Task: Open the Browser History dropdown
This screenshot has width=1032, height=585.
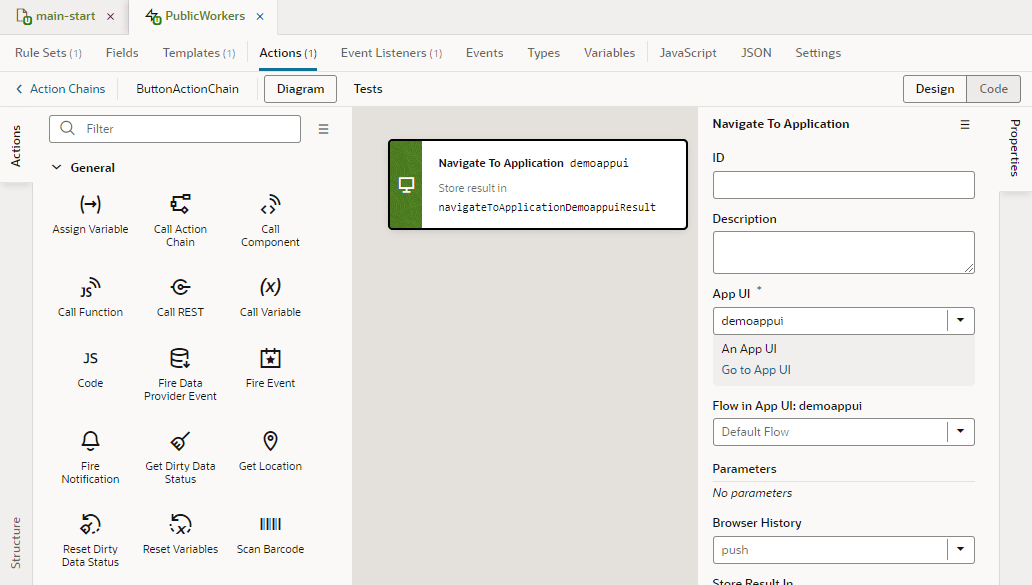Action: pos(959,549)
